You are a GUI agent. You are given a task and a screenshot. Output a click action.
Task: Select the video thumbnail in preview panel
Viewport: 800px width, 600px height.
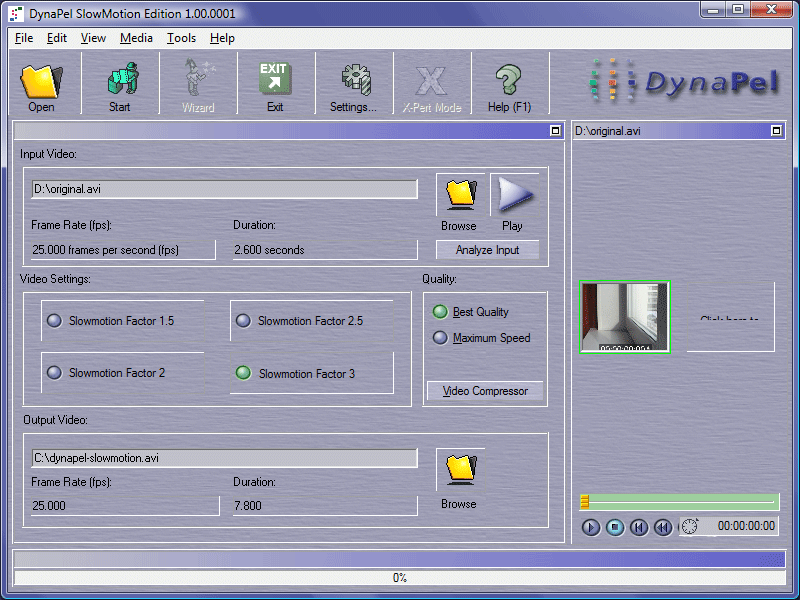point(625,317)
